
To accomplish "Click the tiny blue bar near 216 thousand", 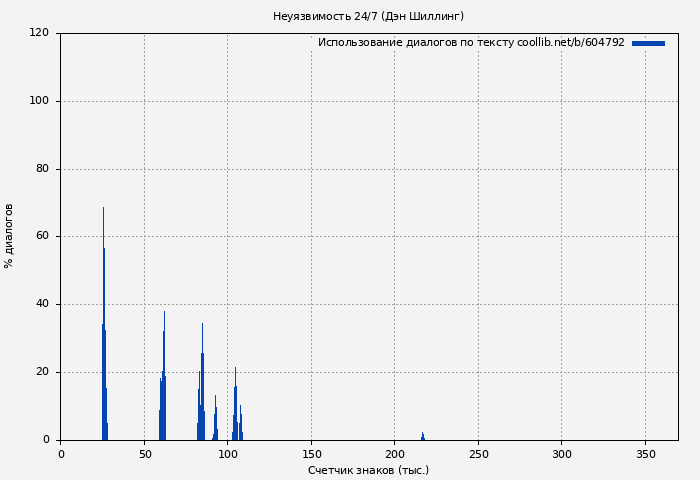I will click(422, 436).
